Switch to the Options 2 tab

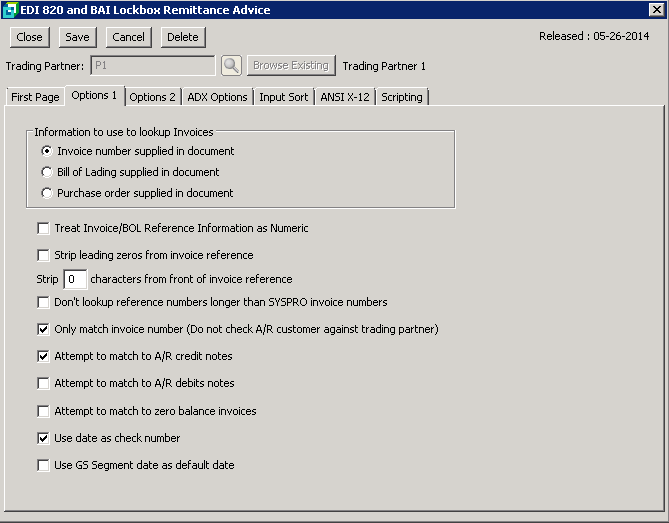pos(152,97)
